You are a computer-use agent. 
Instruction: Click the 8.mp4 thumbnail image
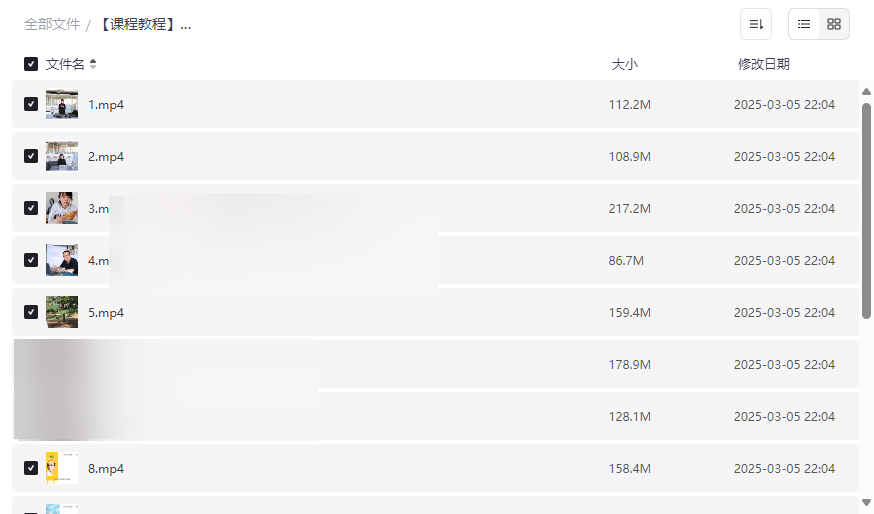click(x=62, y=468)
